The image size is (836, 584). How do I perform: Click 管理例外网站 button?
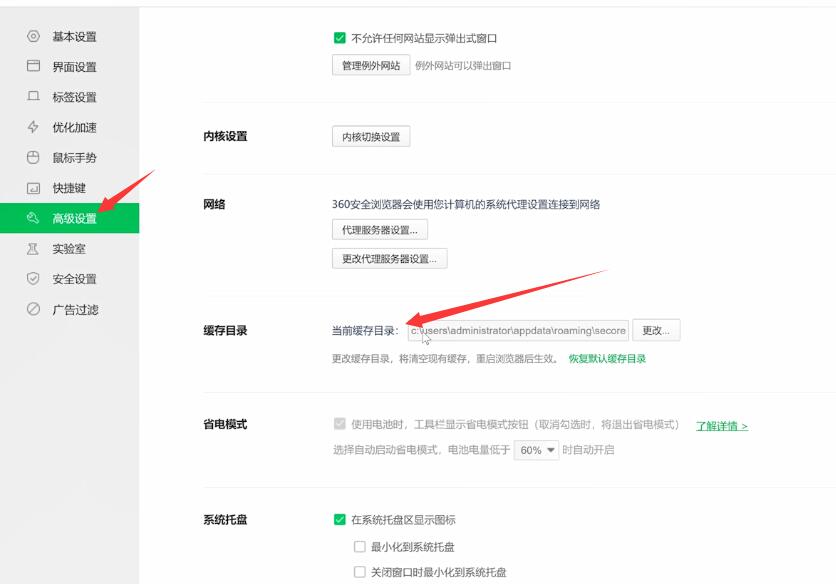(371, 65)
